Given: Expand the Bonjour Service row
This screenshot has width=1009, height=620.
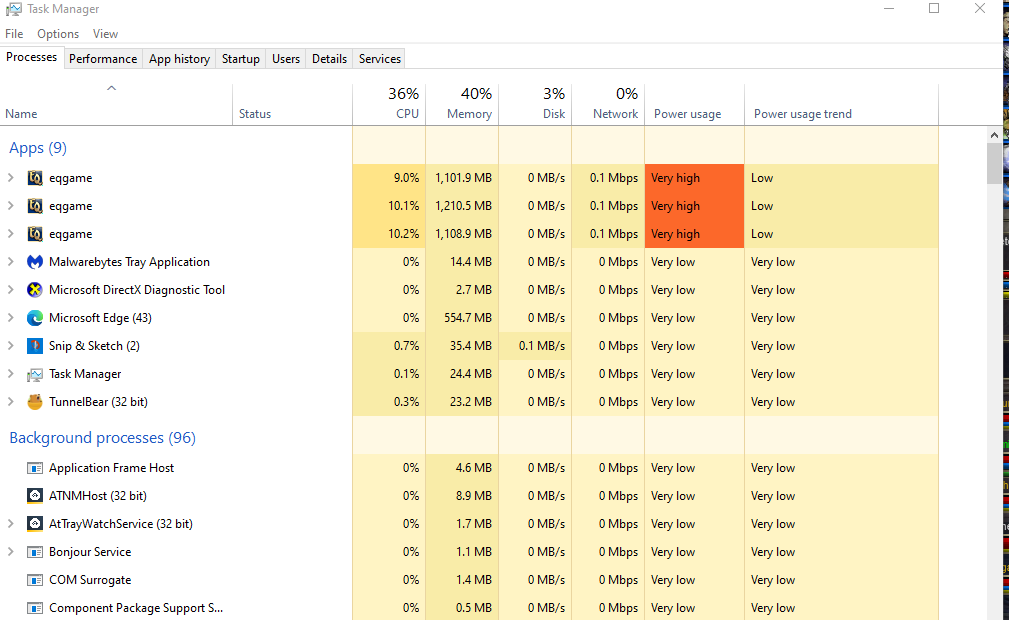Looking at the screenshot, I should (10, 552).
